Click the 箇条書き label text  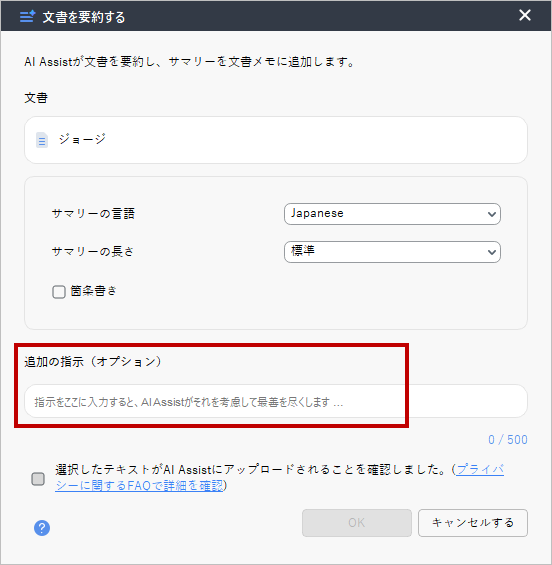click(93, 291)
